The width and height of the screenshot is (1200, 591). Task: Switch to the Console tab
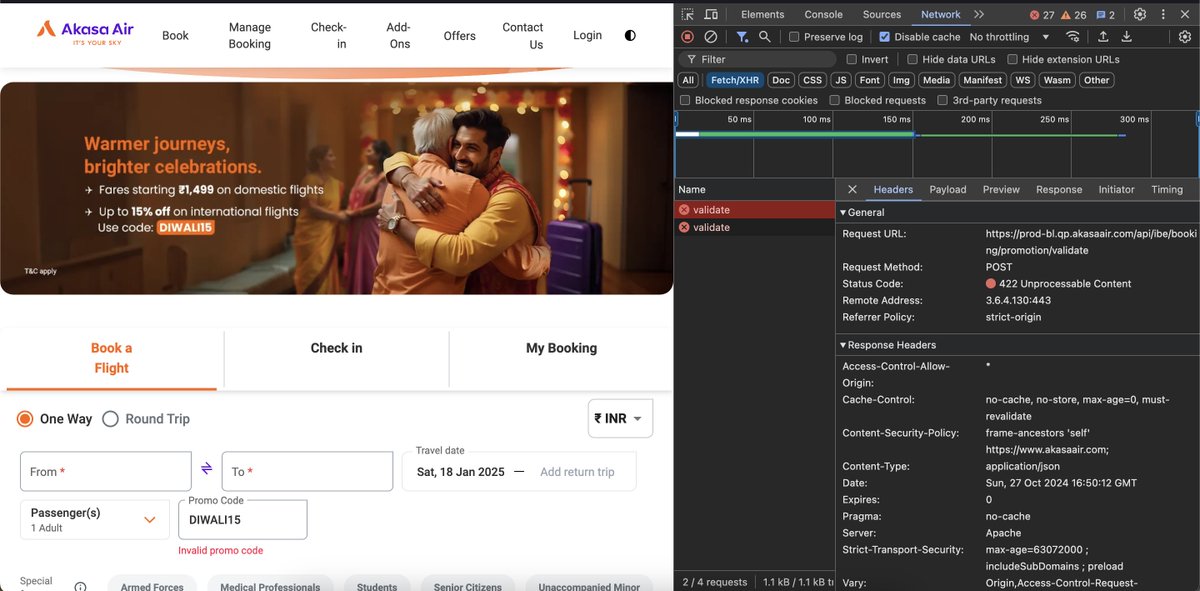pyautogui.click(x=823, y=14)
